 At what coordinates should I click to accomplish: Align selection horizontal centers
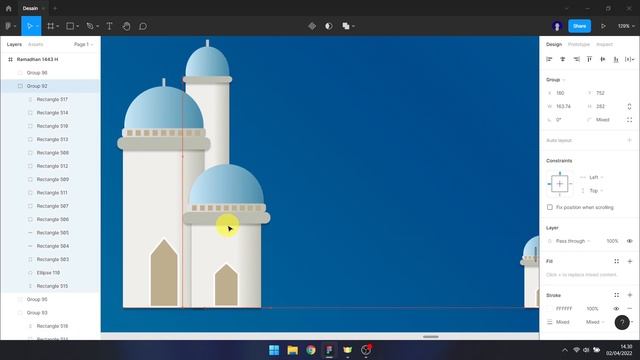tap(563, 59)
